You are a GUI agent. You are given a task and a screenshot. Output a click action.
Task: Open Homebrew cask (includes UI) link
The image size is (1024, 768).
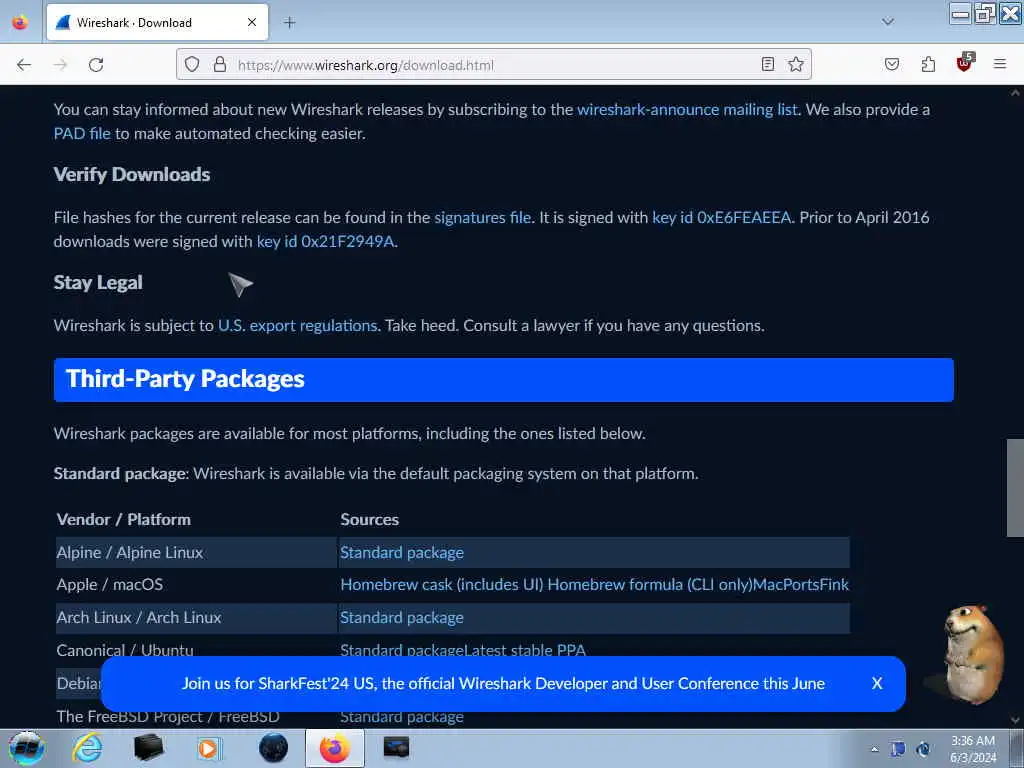pyautogui.click(x=441, y=584)
